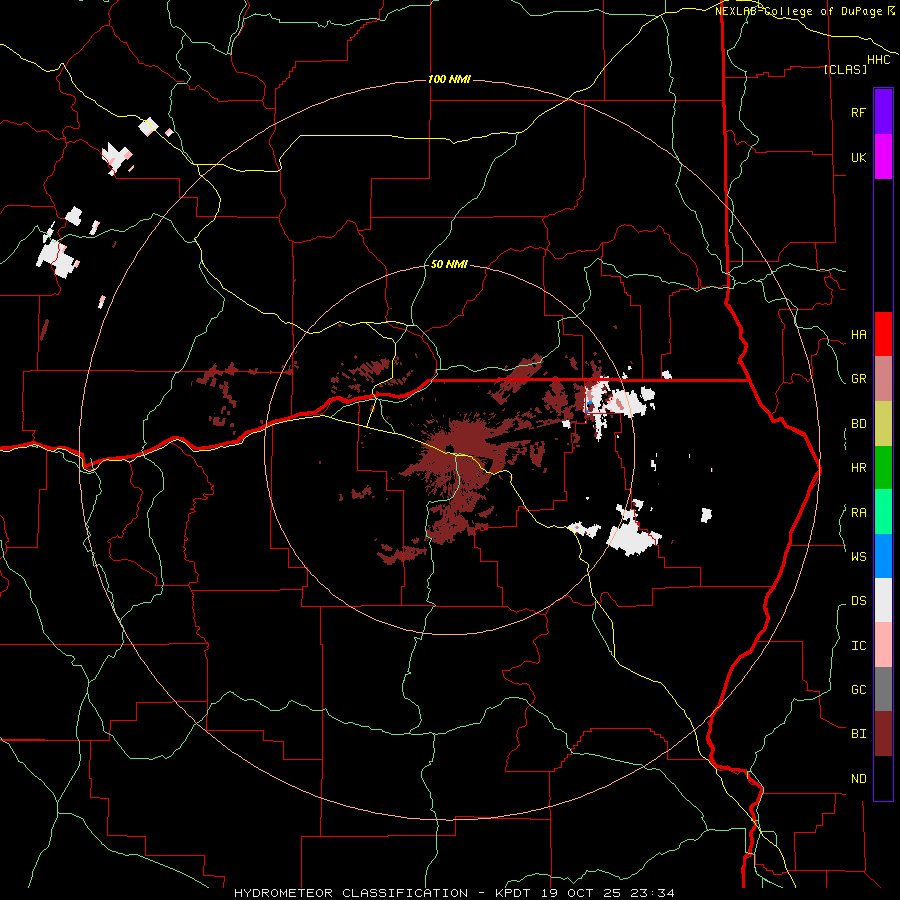This screenshot has height=900, width=900.
Task: Click the GR legend label
Action: tap(858, 379)
